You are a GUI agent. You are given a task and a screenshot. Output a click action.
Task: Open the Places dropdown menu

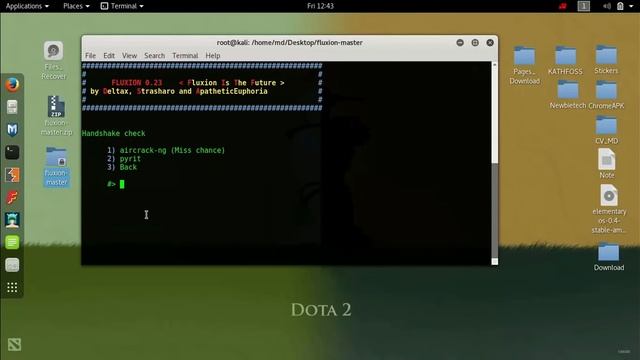coord(76,6)
